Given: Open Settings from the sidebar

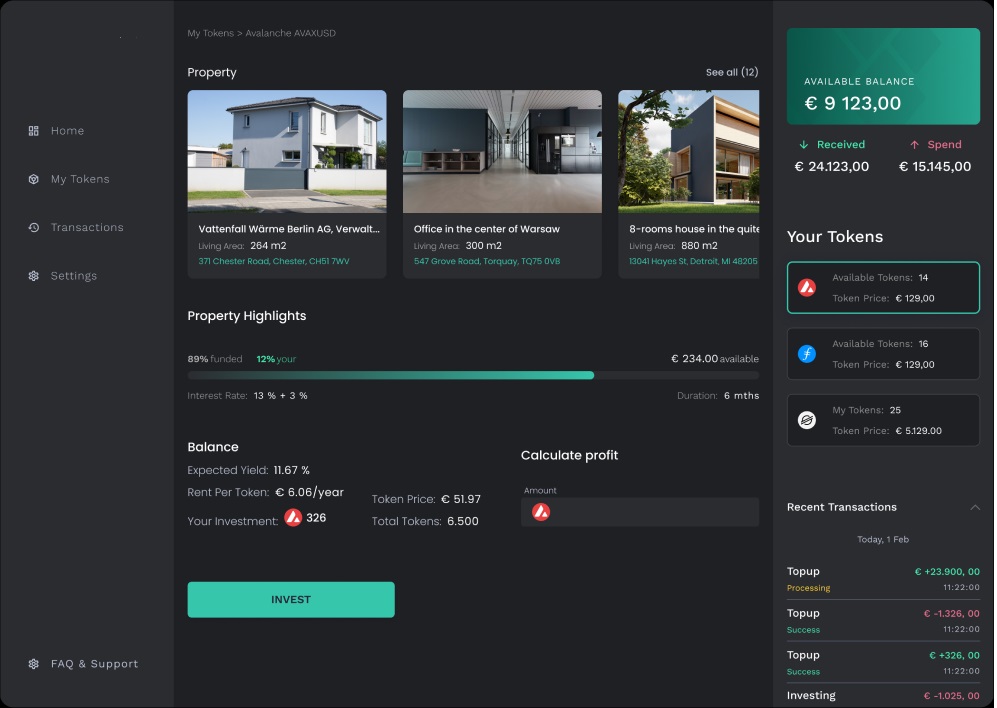Looking at the screenshot, I should pyautogui.click(x=74, y=275).
